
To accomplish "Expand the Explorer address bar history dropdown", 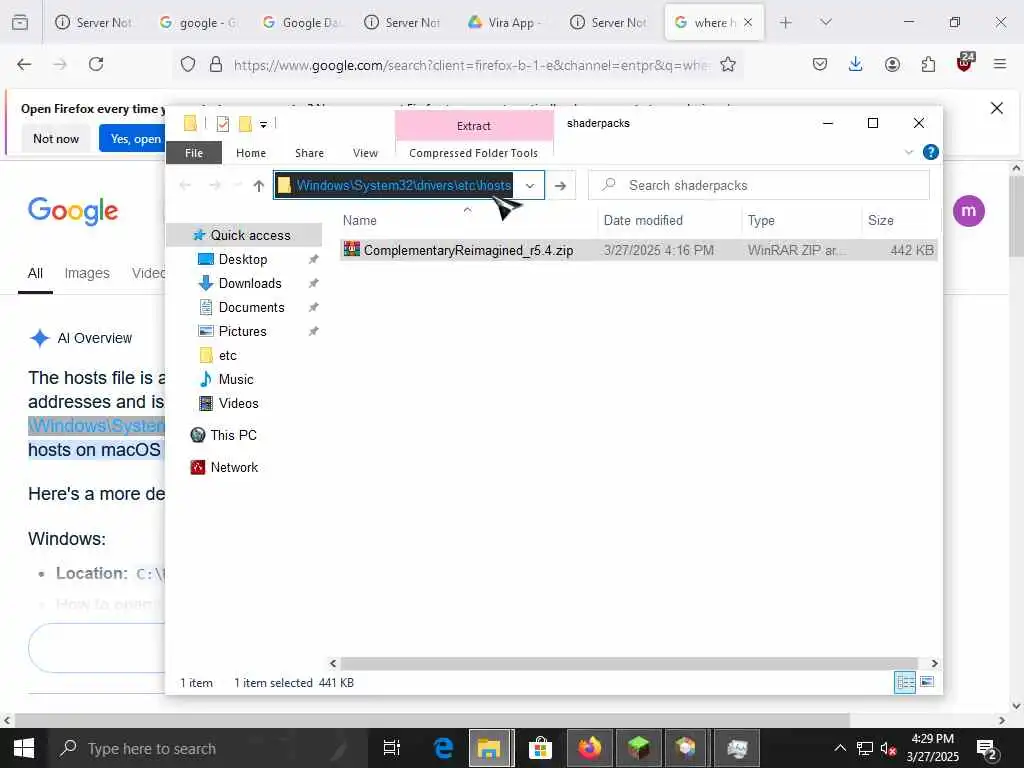I will (530, 185).
